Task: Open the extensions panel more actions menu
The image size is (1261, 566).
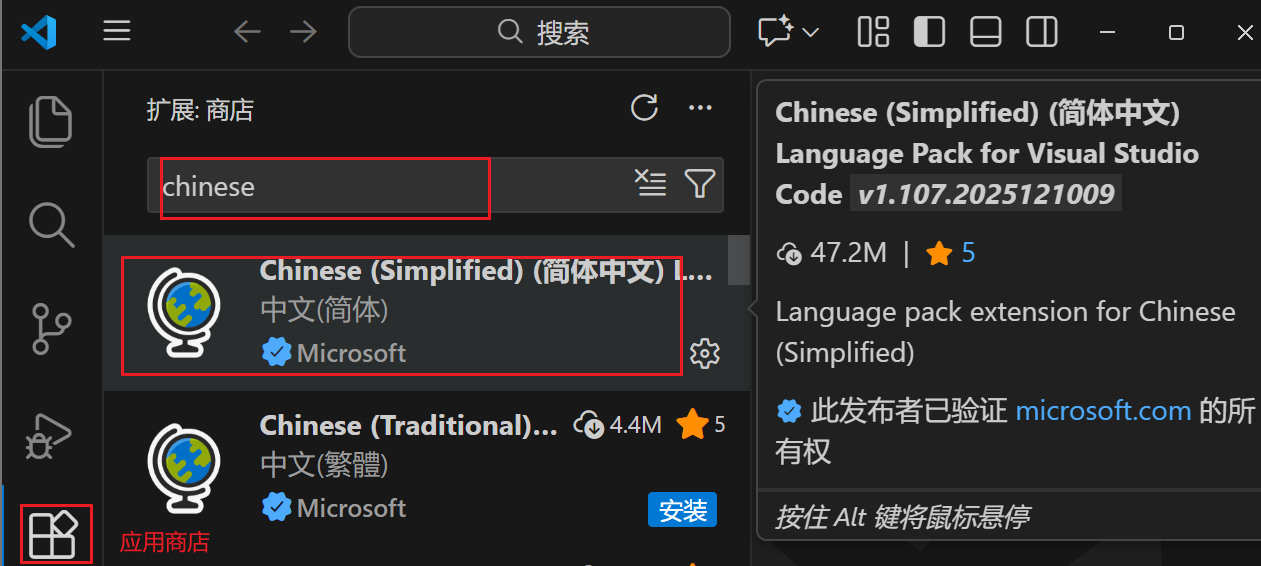Action: coord(700,108)
